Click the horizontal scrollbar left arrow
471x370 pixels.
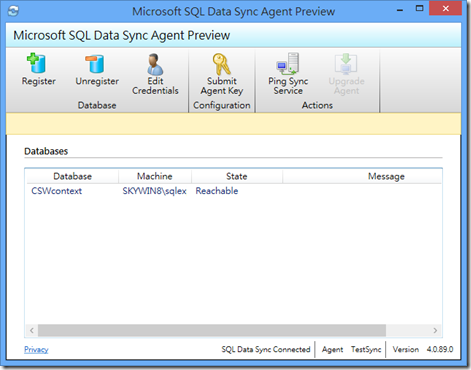click(x=32, y=330)
